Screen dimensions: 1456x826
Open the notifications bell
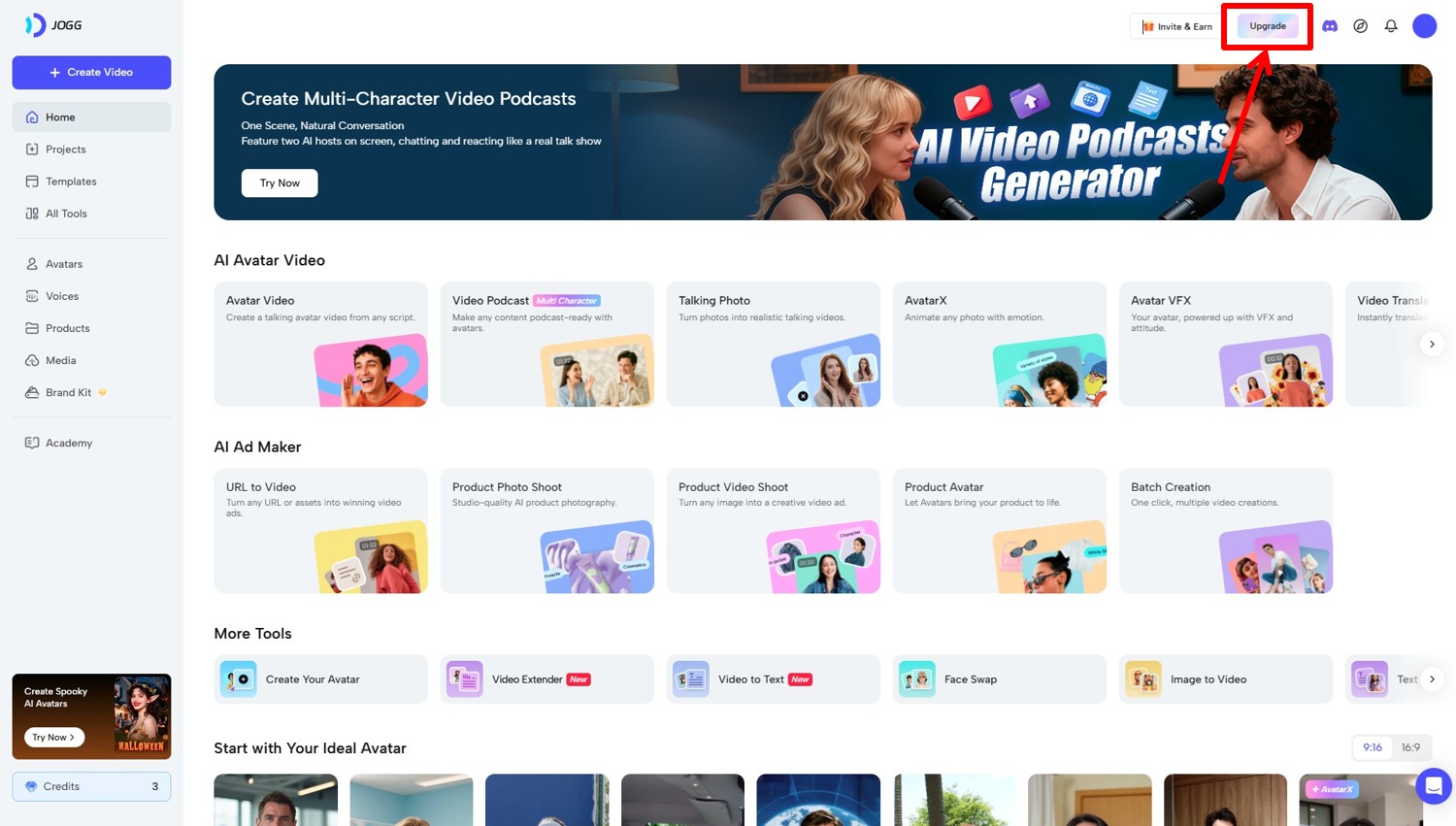tap(1391, 26)
